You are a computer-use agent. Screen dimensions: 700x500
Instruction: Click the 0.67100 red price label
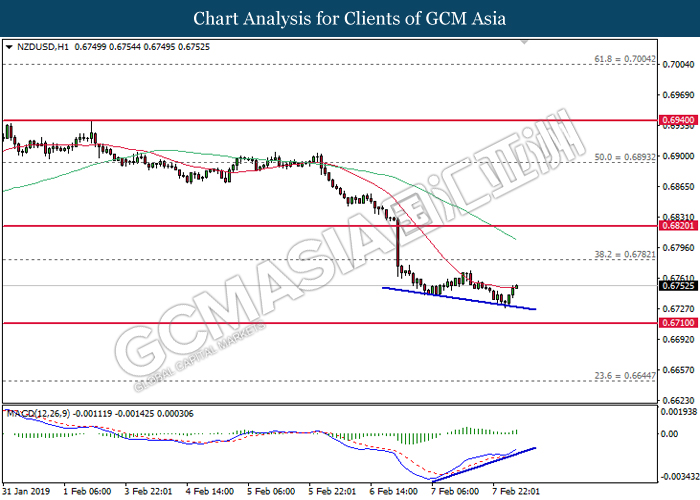point(678,322)
